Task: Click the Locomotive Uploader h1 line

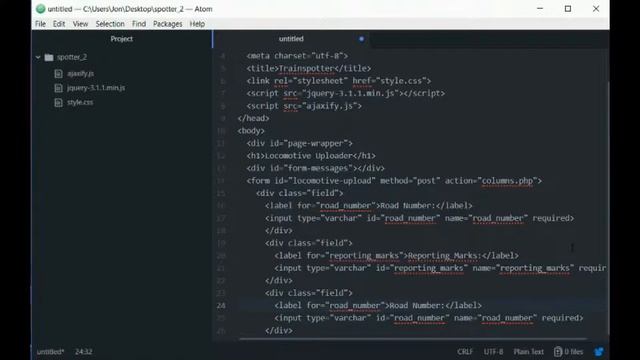Action: (311, 156)
